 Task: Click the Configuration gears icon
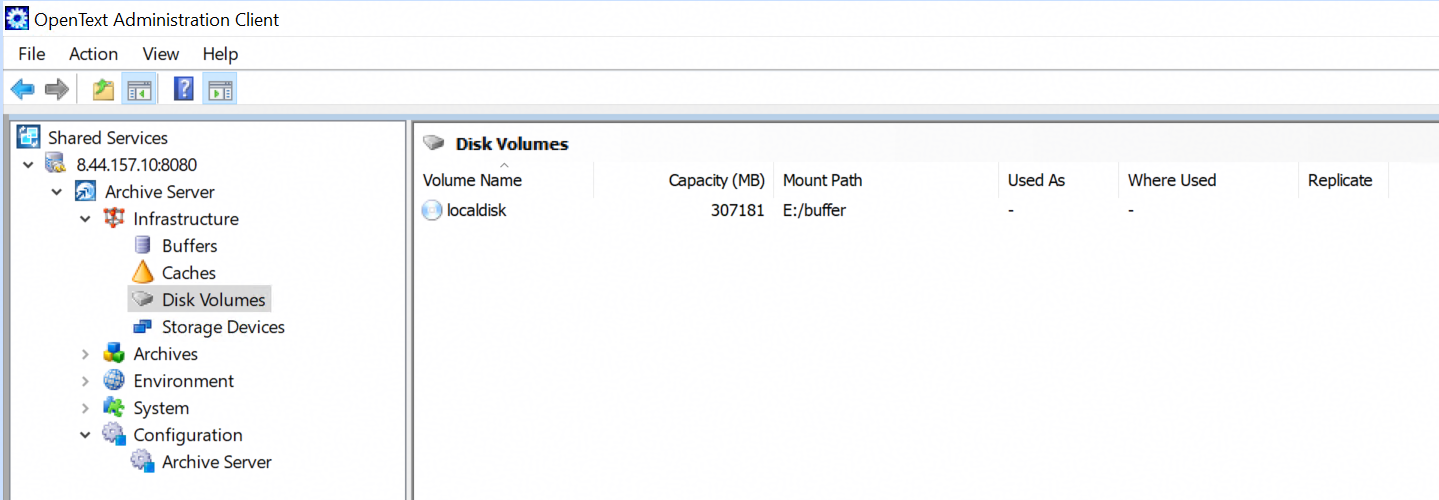tap(115, 434)
